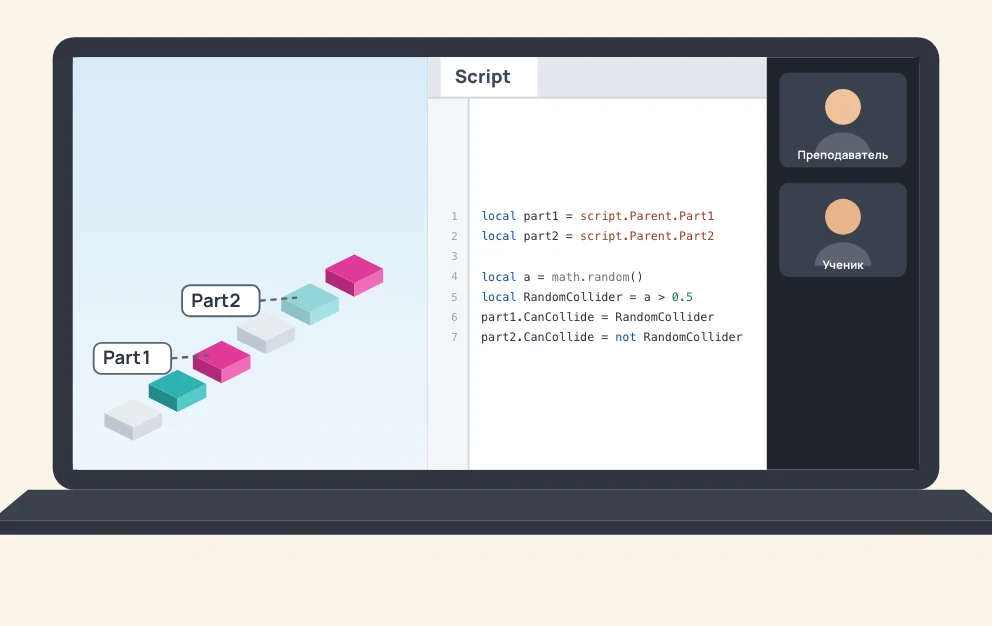Click the '0.5' value in line 5
This screenshot has width=992, height=626.
click(682, 297)
